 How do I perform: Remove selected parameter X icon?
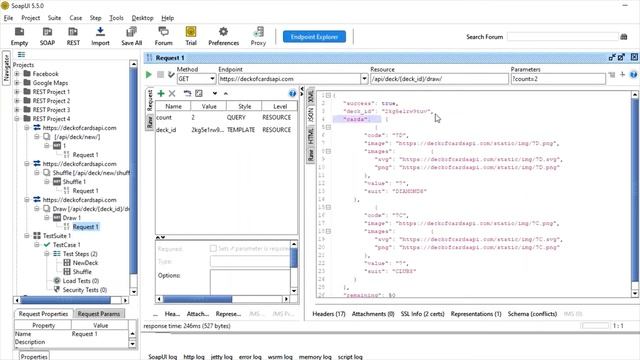(172, 93)
